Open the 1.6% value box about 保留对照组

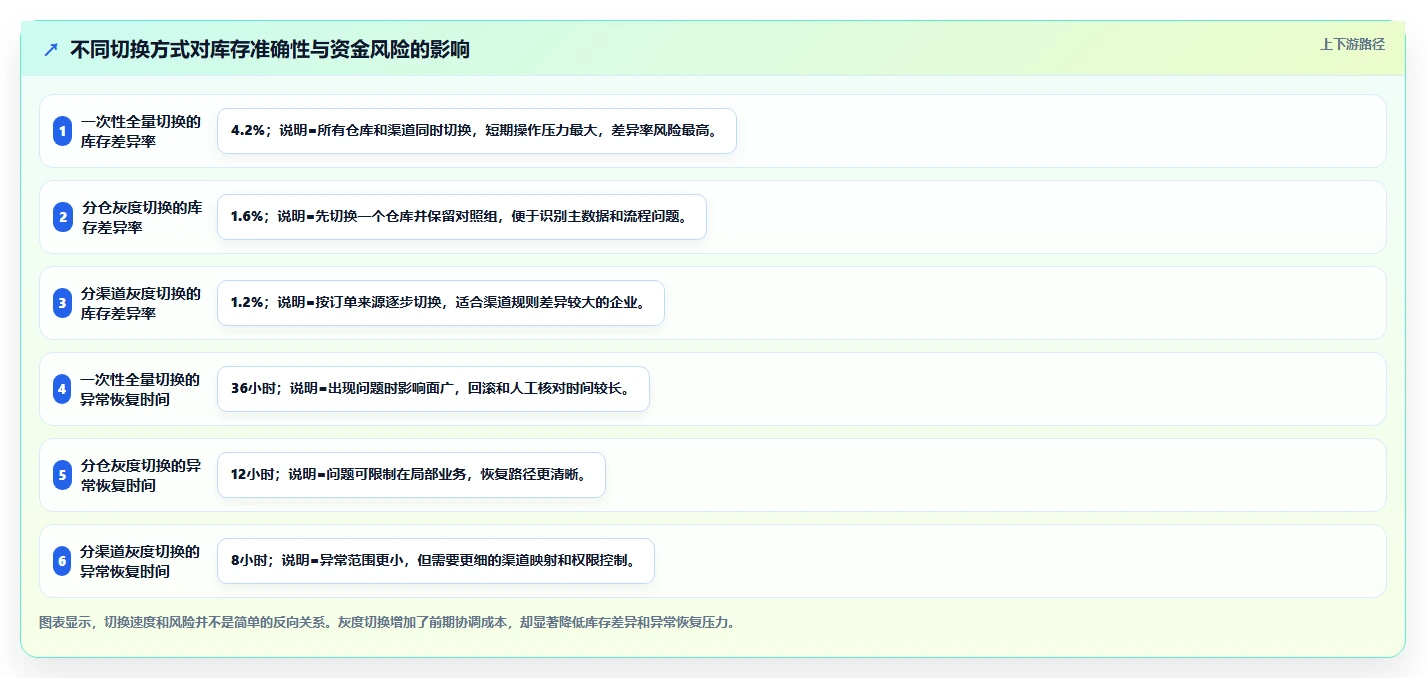[x=462, y=217]
